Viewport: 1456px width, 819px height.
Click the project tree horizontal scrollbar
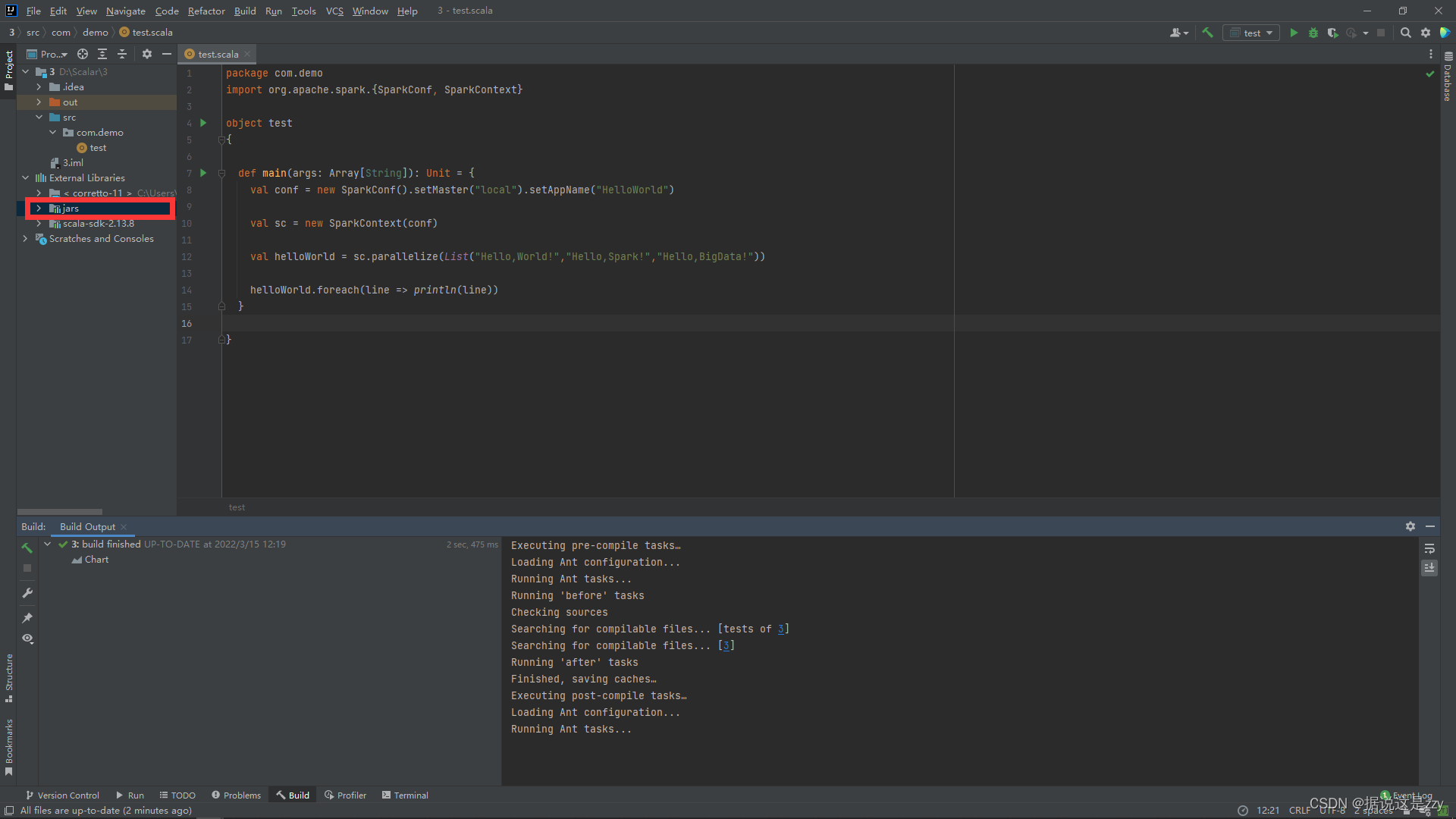(x=59, y=512)
